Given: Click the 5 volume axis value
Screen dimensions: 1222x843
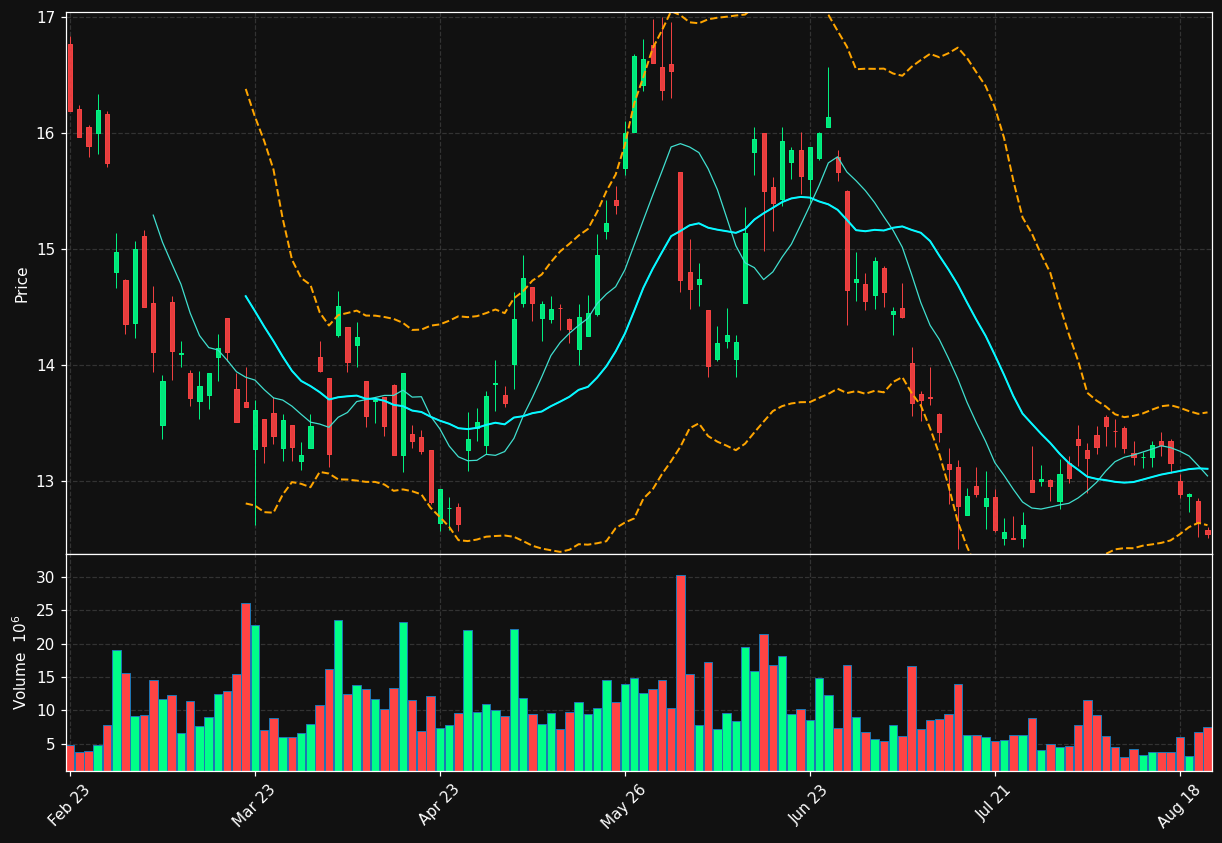Looking at the screenshot, I should 51,744.
